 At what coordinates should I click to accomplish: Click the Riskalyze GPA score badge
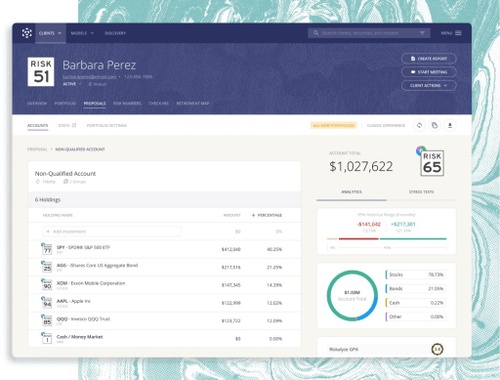tap(437, 349)
